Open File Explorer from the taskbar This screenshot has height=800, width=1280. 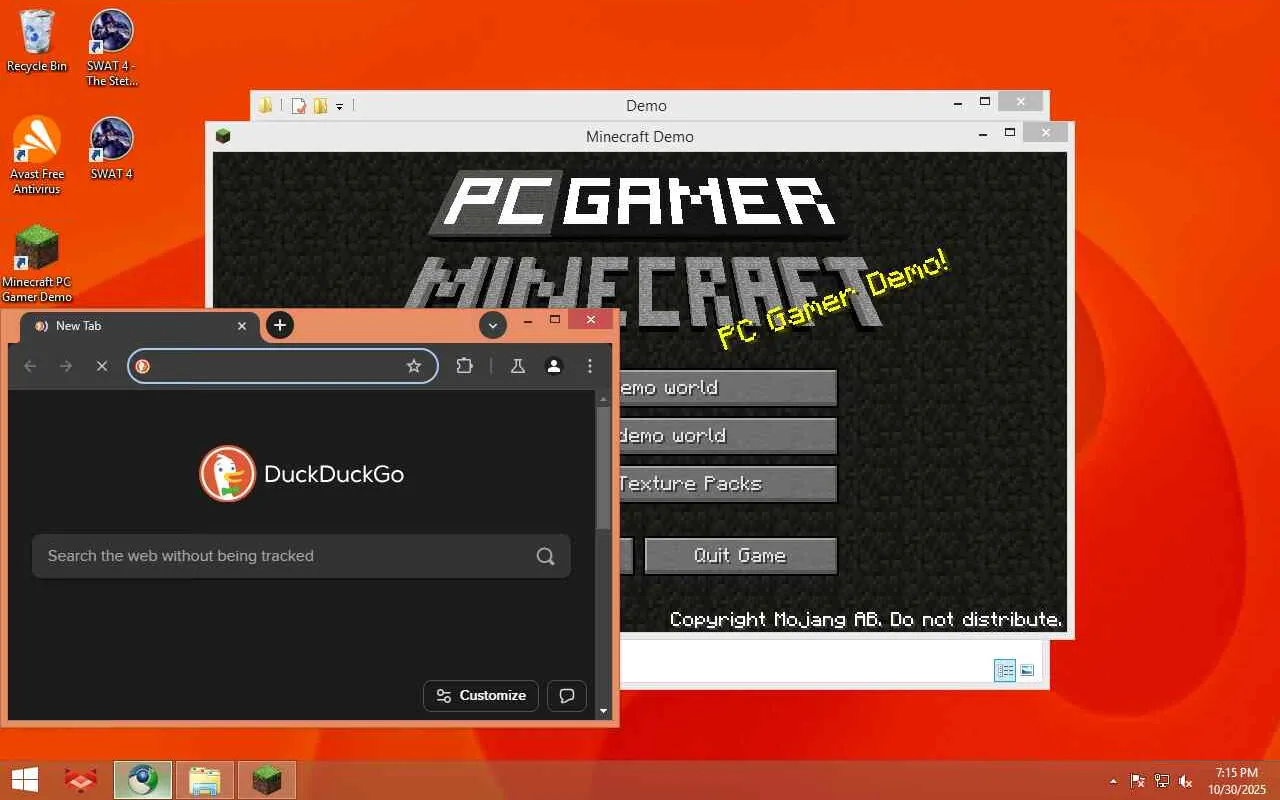[205, 780]
